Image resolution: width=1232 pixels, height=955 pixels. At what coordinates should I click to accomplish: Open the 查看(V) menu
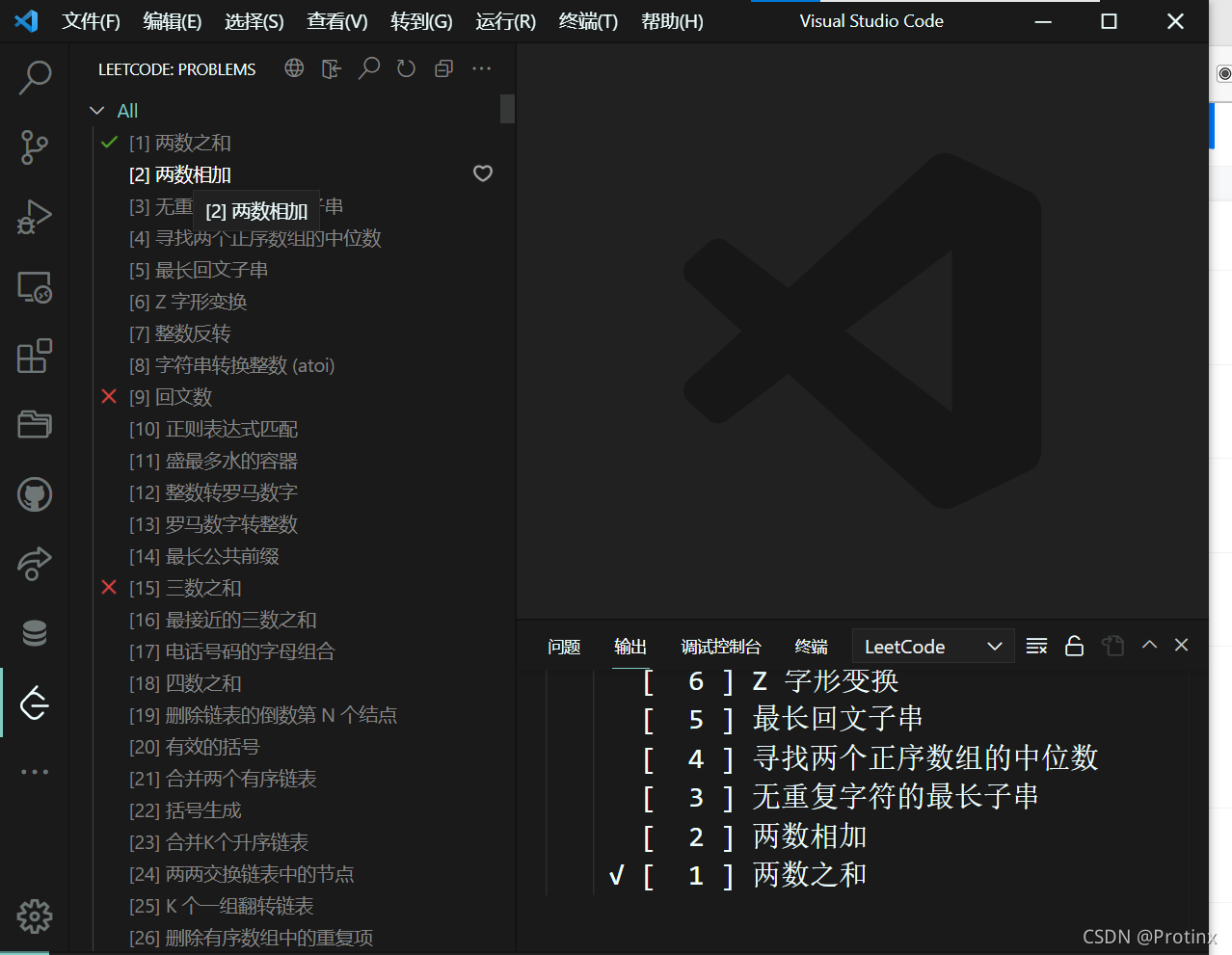click(x=337, y=21)
